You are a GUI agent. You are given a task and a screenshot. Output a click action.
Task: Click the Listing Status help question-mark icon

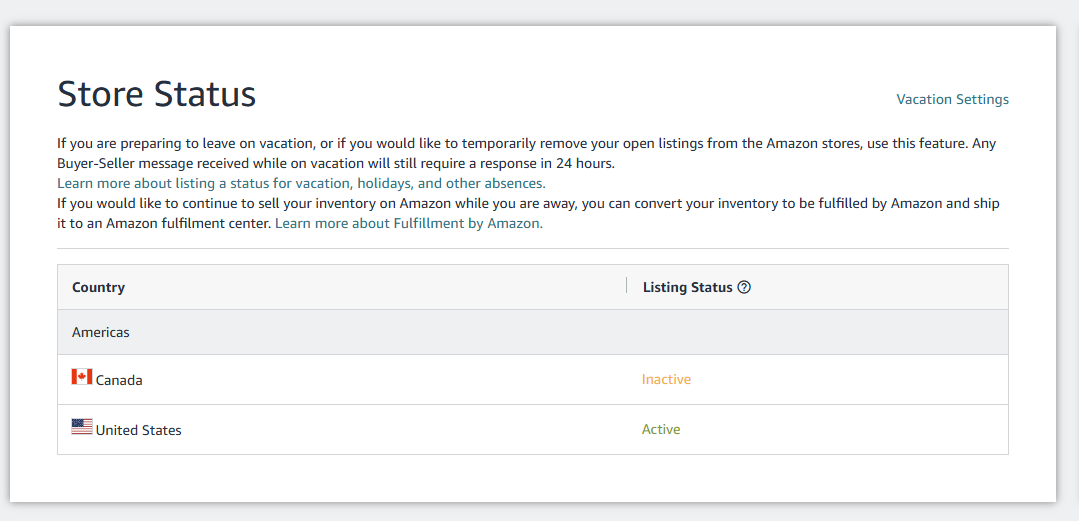pos(743,288)
